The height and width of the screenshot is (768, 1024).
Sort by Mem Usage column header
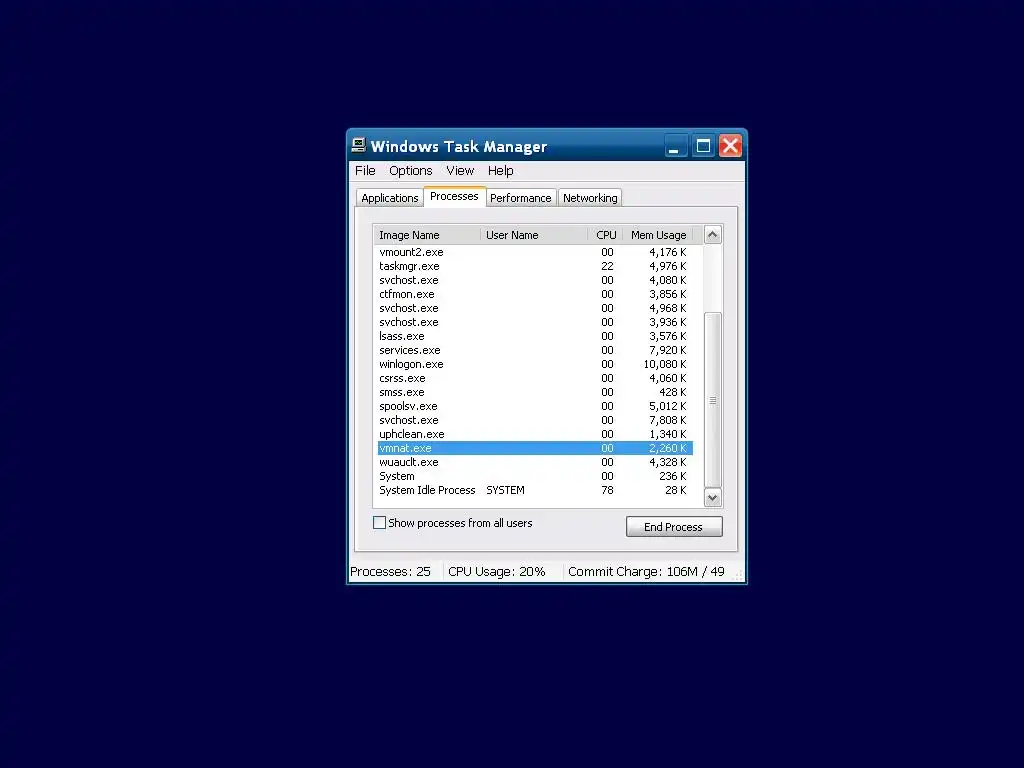[x=658, y=235]
